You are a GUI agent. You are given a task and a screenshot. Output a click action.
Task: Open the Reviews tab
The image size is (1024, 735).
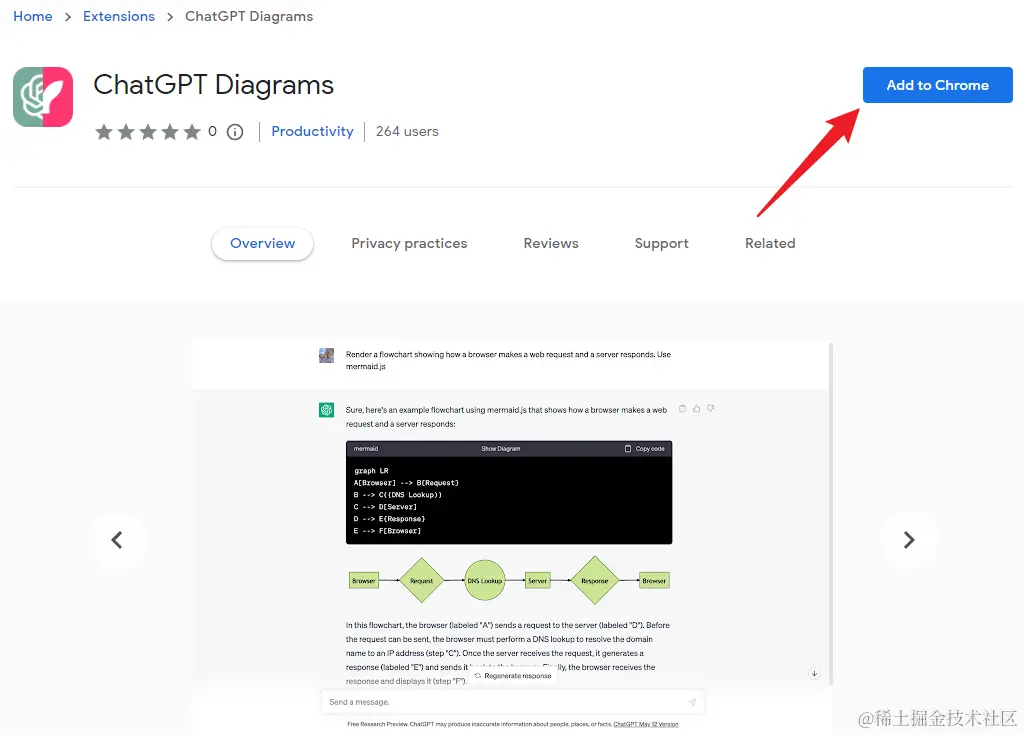[551, 243]
